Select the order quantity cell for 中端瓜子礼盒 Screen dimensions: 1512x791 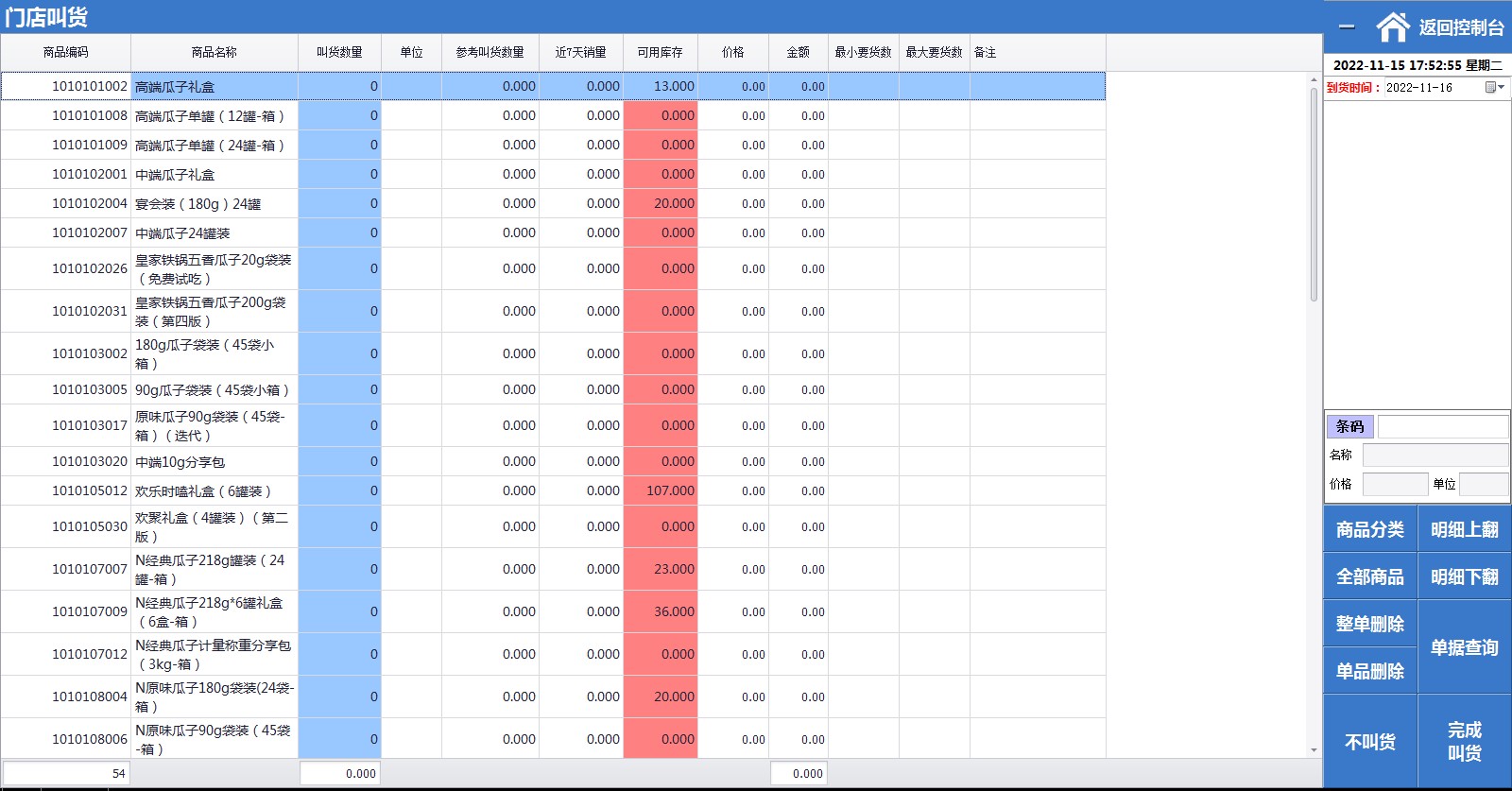(x=339, y=174)
